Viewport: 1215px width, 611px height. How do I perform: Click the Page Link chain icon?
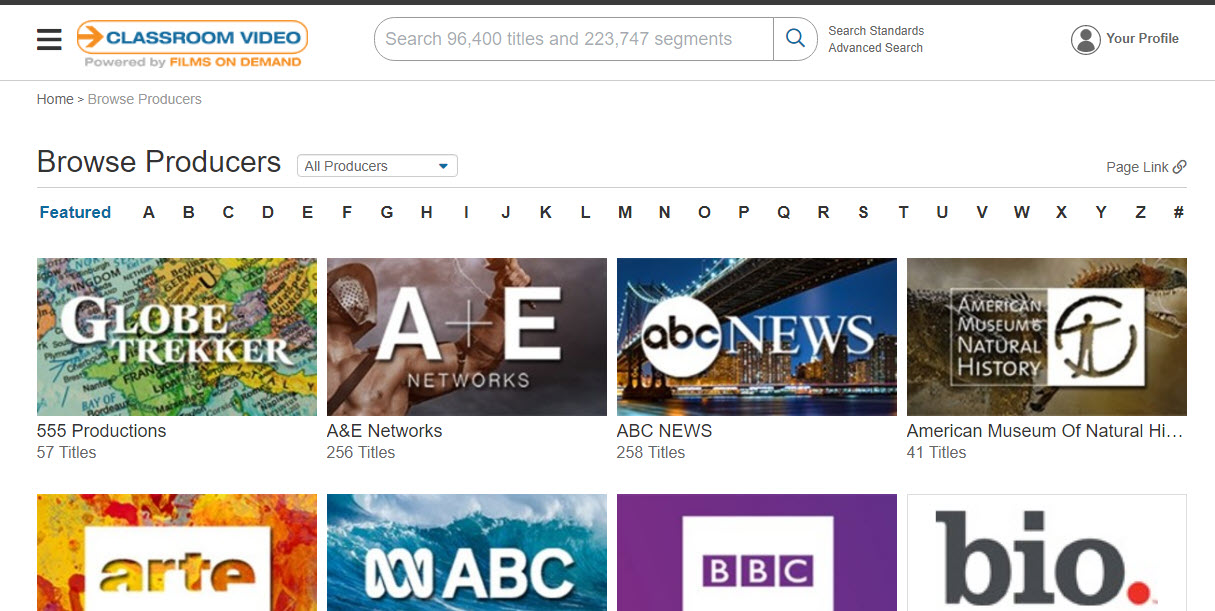[x=1180, y=167]
